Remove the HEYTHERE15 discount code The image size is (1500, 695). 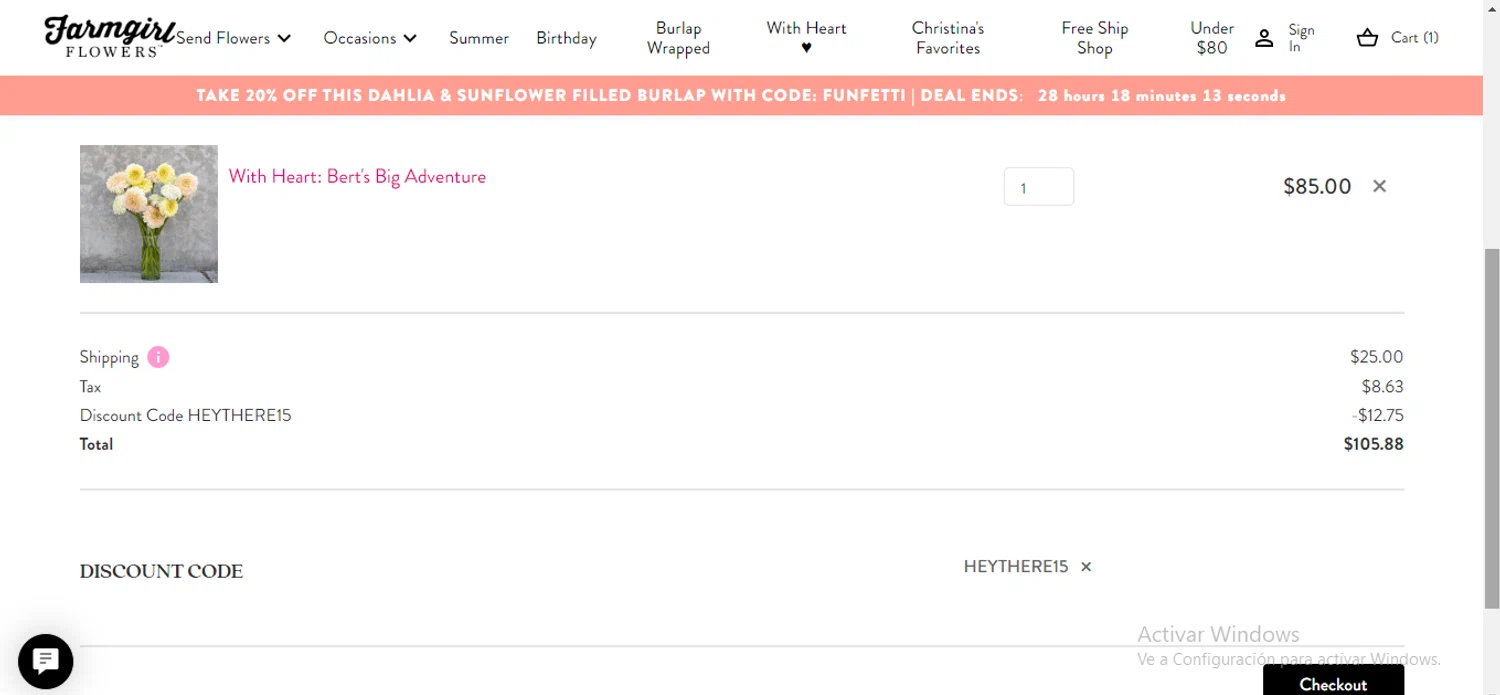(1086, 567)
